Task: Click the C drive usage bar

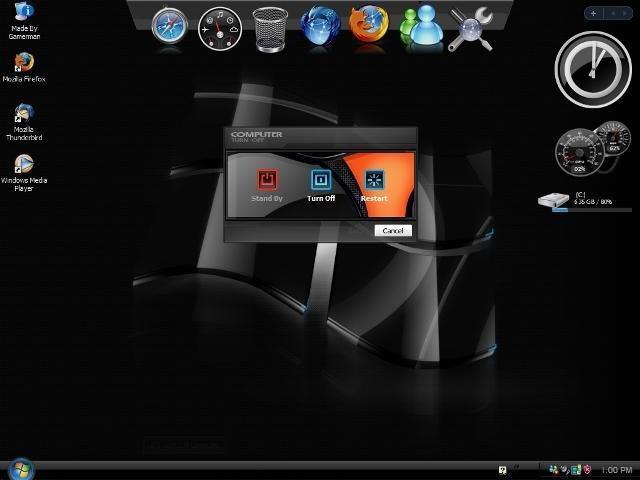Action: 592,210
